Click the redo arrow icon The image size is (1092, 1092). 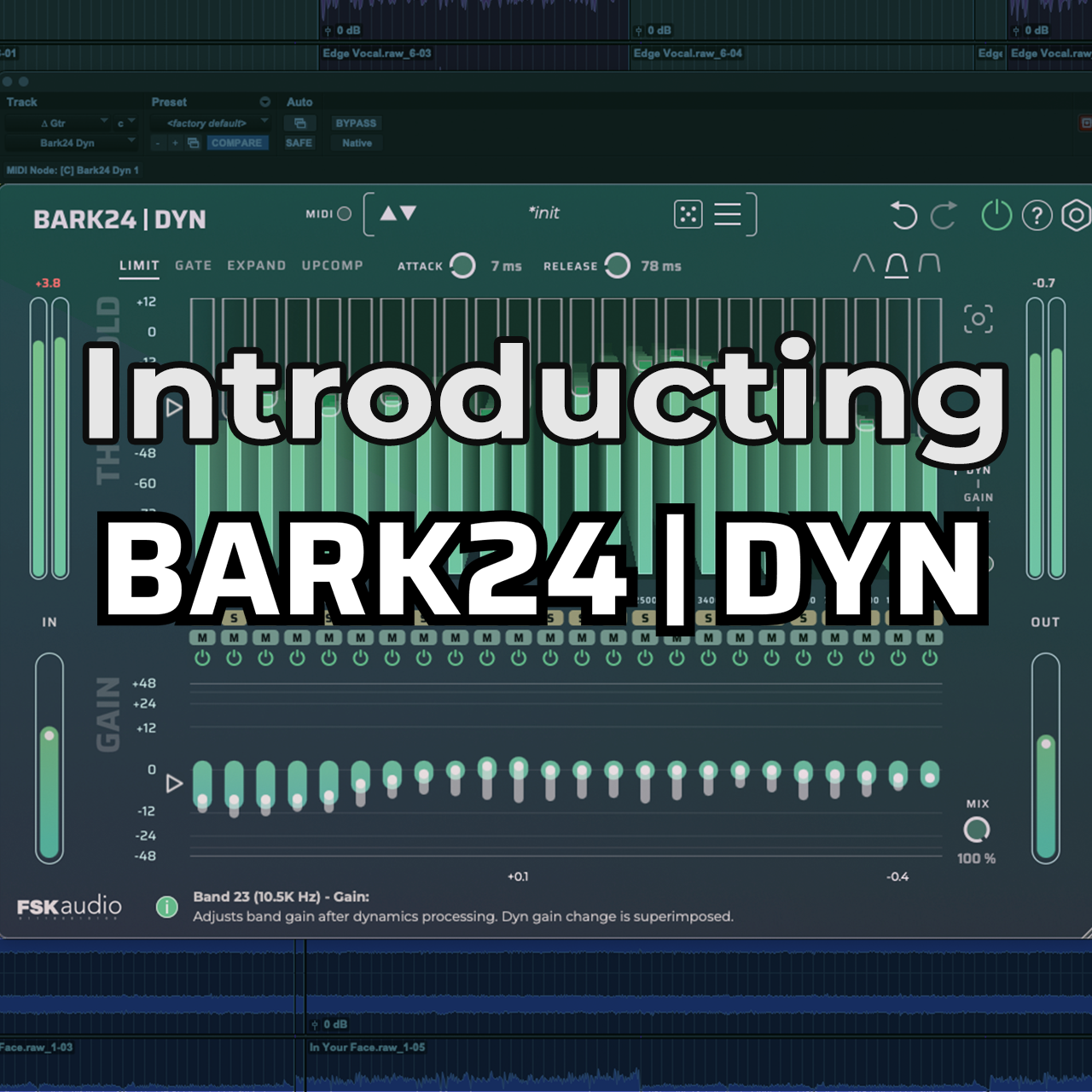click(943, 216)
